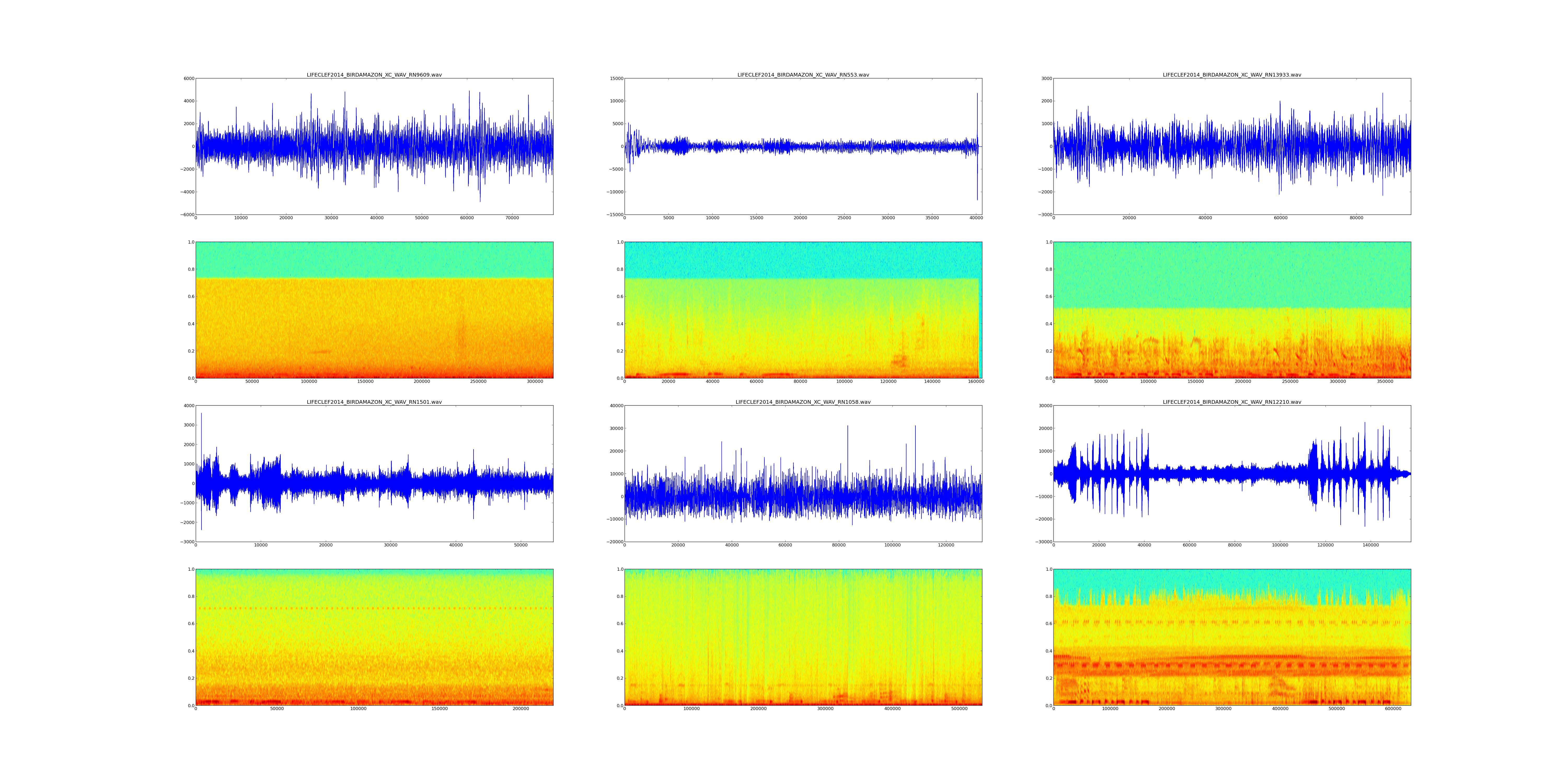Click the spectrogram beneath the RN13933 waveform
Viewport: 1568px width, 784px height.
1231,310
